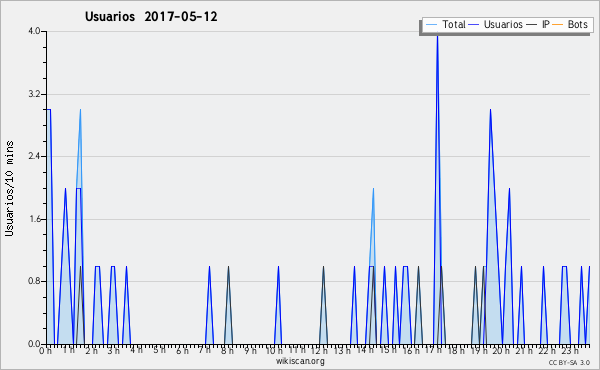Click the y-axis label 'Usuarios/10 mins'
This screenshot has width=600, height=370.
[9, 188]
